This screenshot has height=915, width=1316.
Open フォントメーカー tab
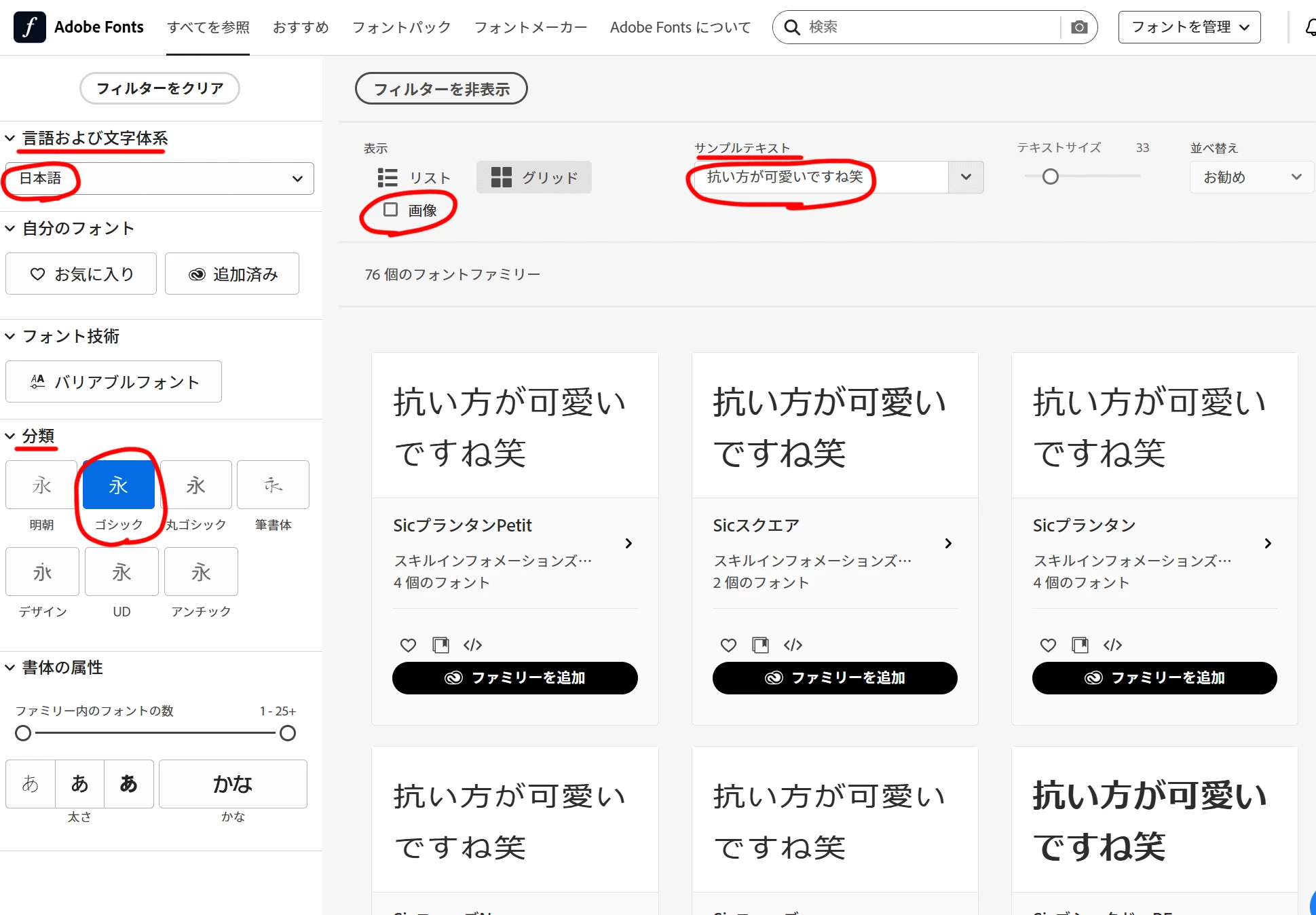point(531,27)
